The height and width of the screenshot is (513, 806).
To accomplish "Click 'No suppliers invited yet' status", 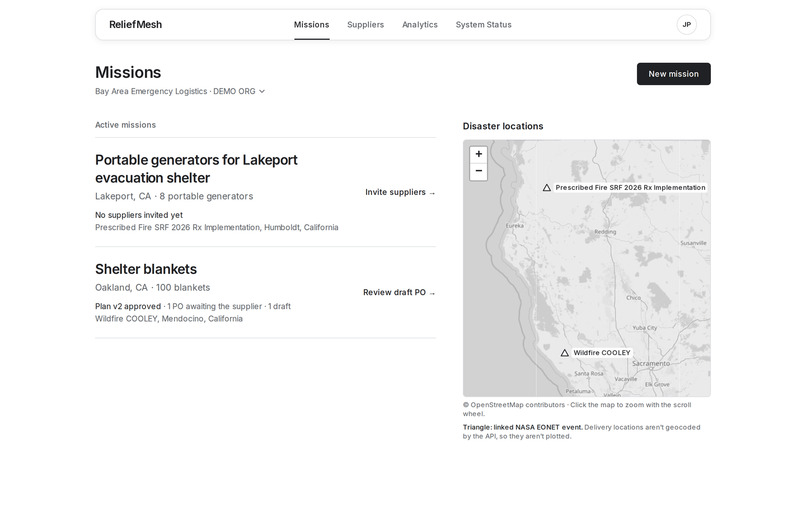I will pos(139,215).
